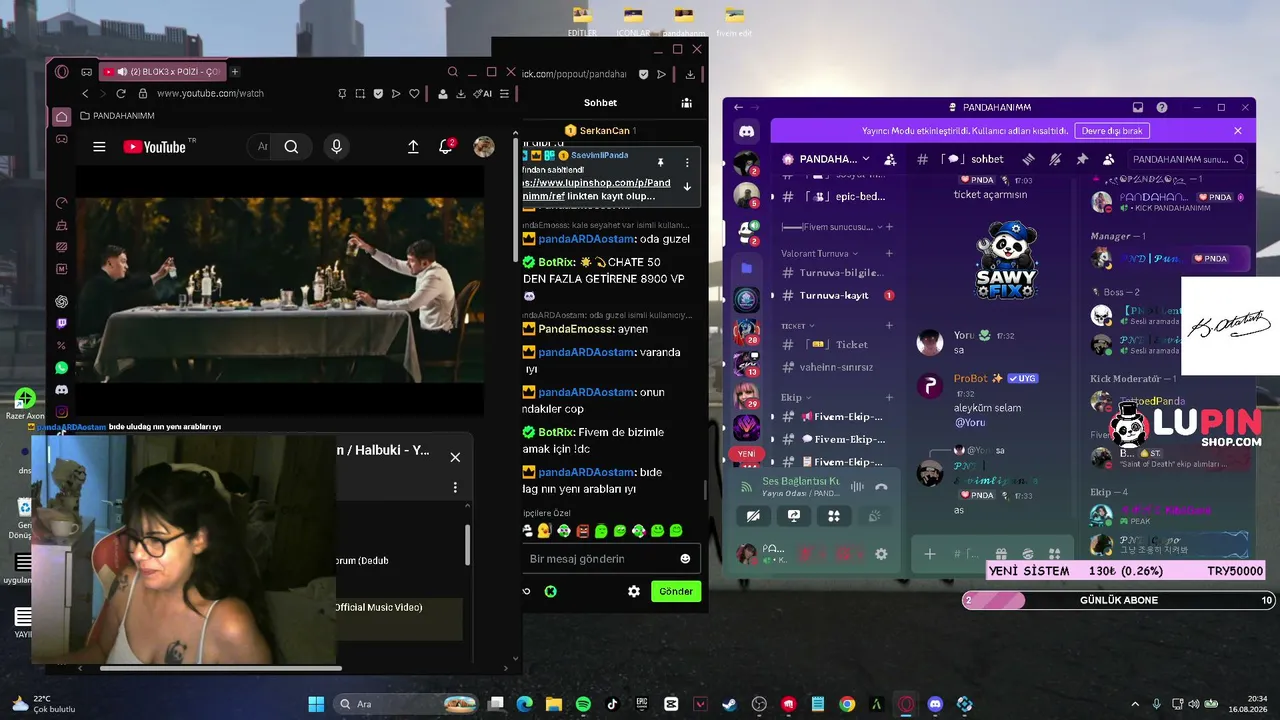The width and height of the screenshot is (1280, 720).
Task: Open Opera downloads icon in toolbar
Action: point(460,93)
